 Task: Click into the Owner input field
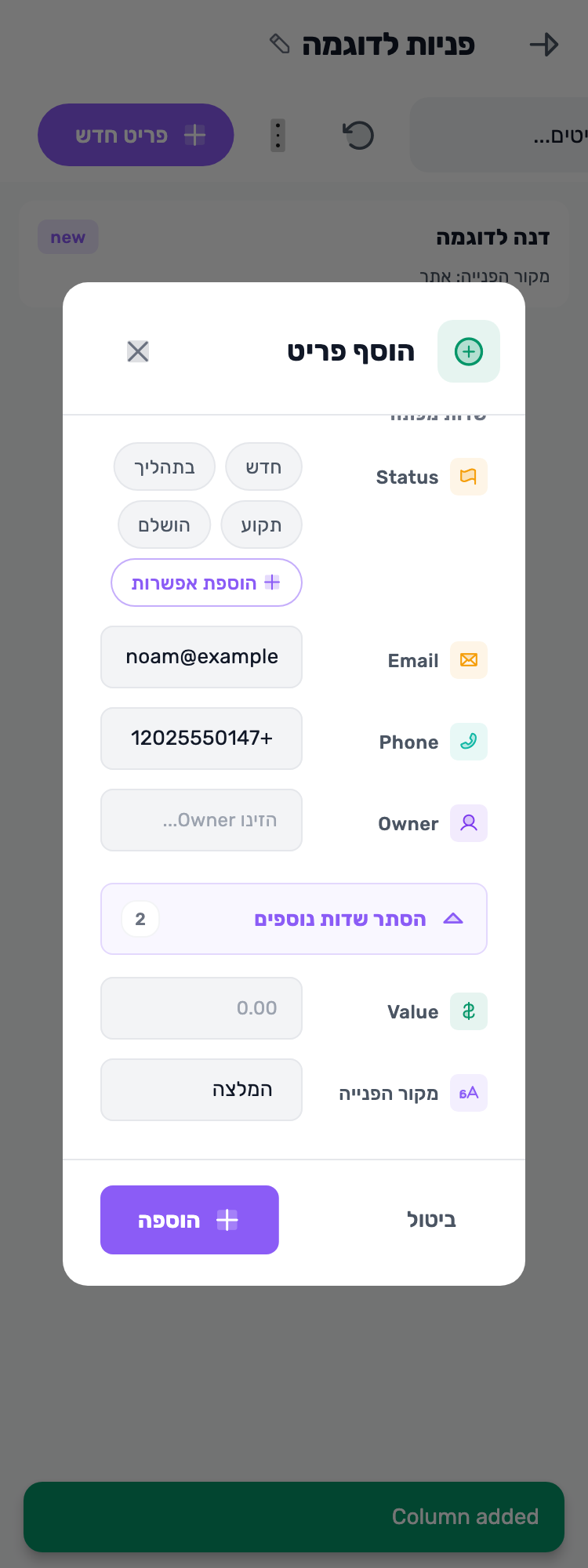pyautogui.click(x=201, y=820)
